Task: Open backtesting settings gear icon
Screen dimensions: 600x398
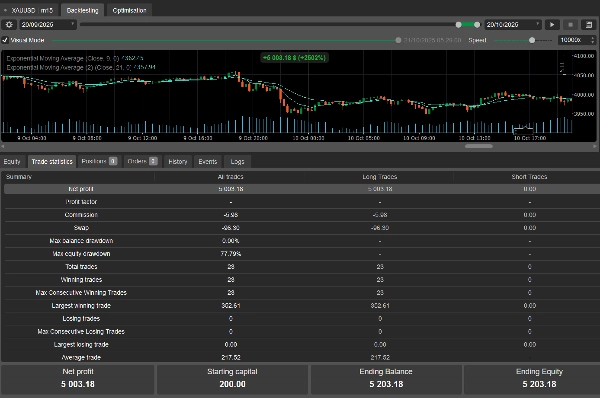Action: click(x=9, y=25)
